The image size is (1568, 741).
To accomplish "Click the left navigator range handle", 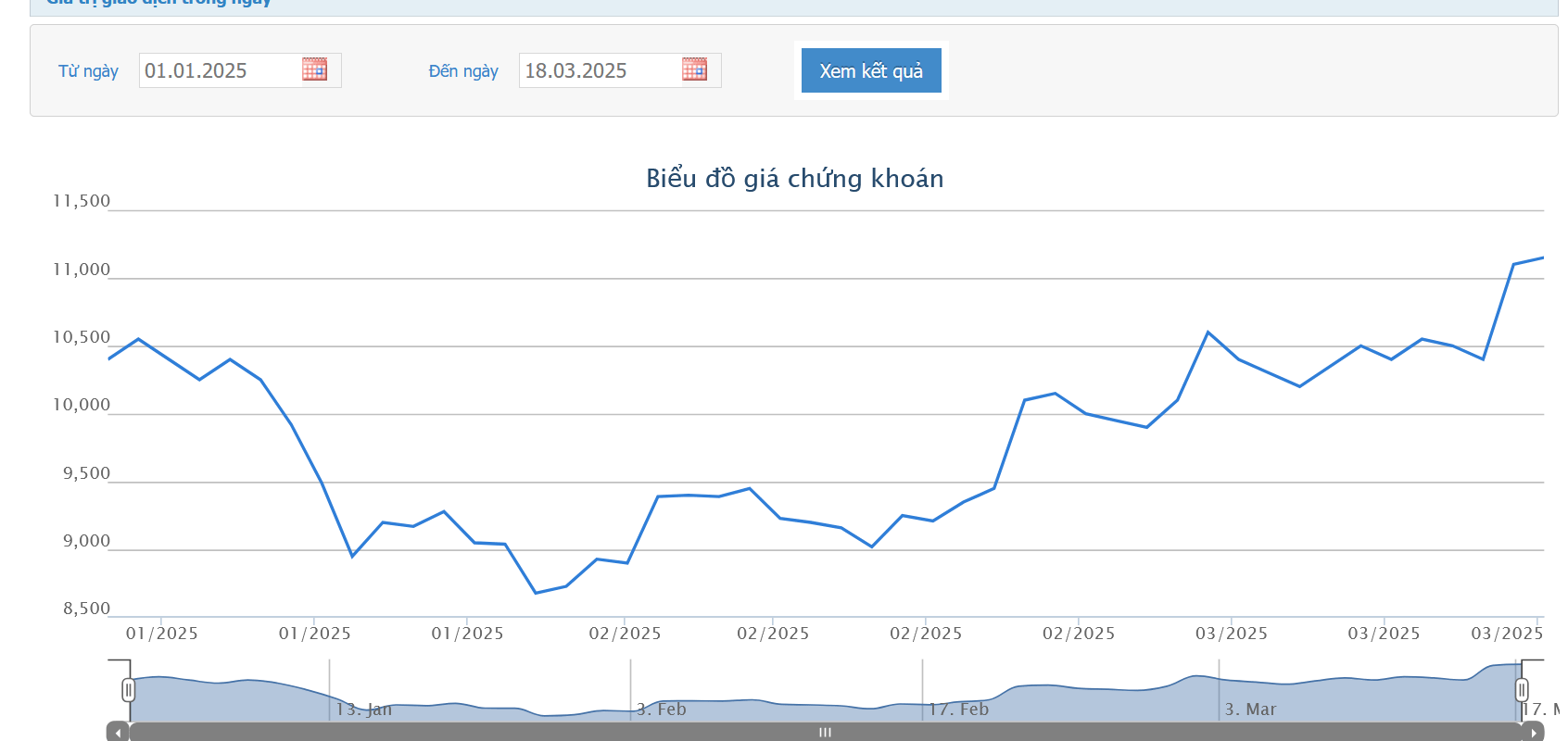I will pyautogui.click(x=129, y=690).
